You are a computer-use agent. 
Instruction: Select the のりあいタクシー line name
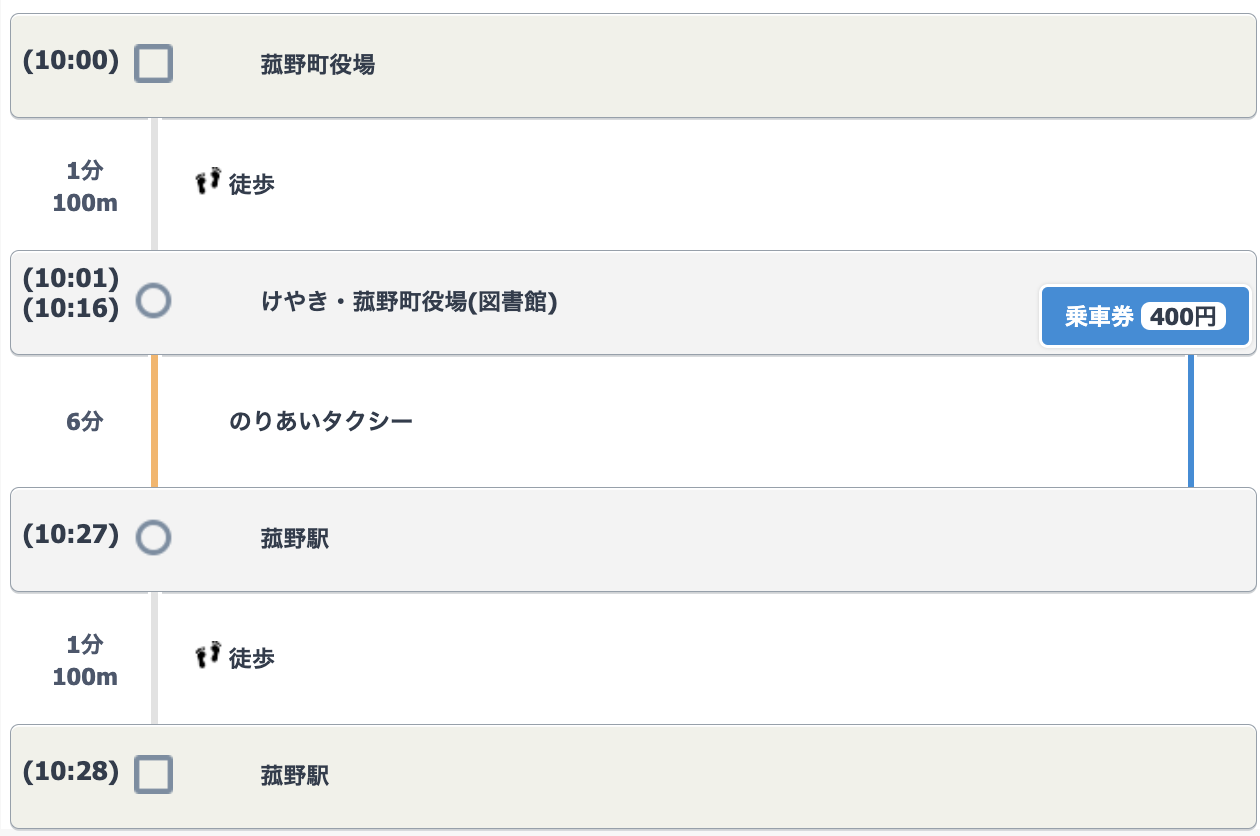point(321,422)
